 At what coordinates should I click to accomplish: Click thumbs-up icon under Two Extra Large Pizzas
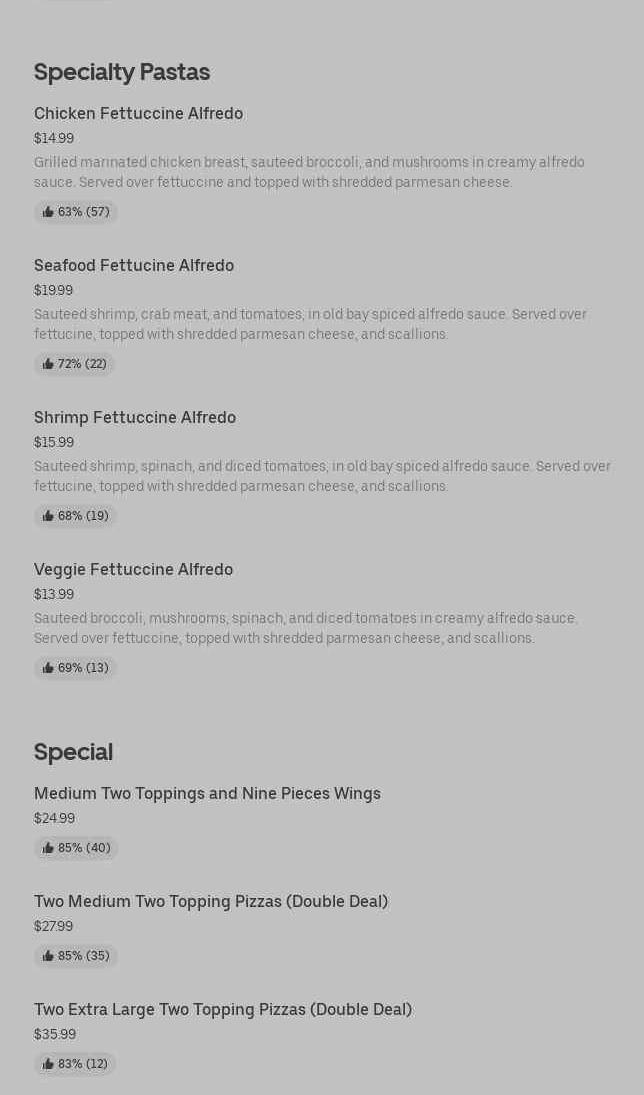[x=48, y=1064]
